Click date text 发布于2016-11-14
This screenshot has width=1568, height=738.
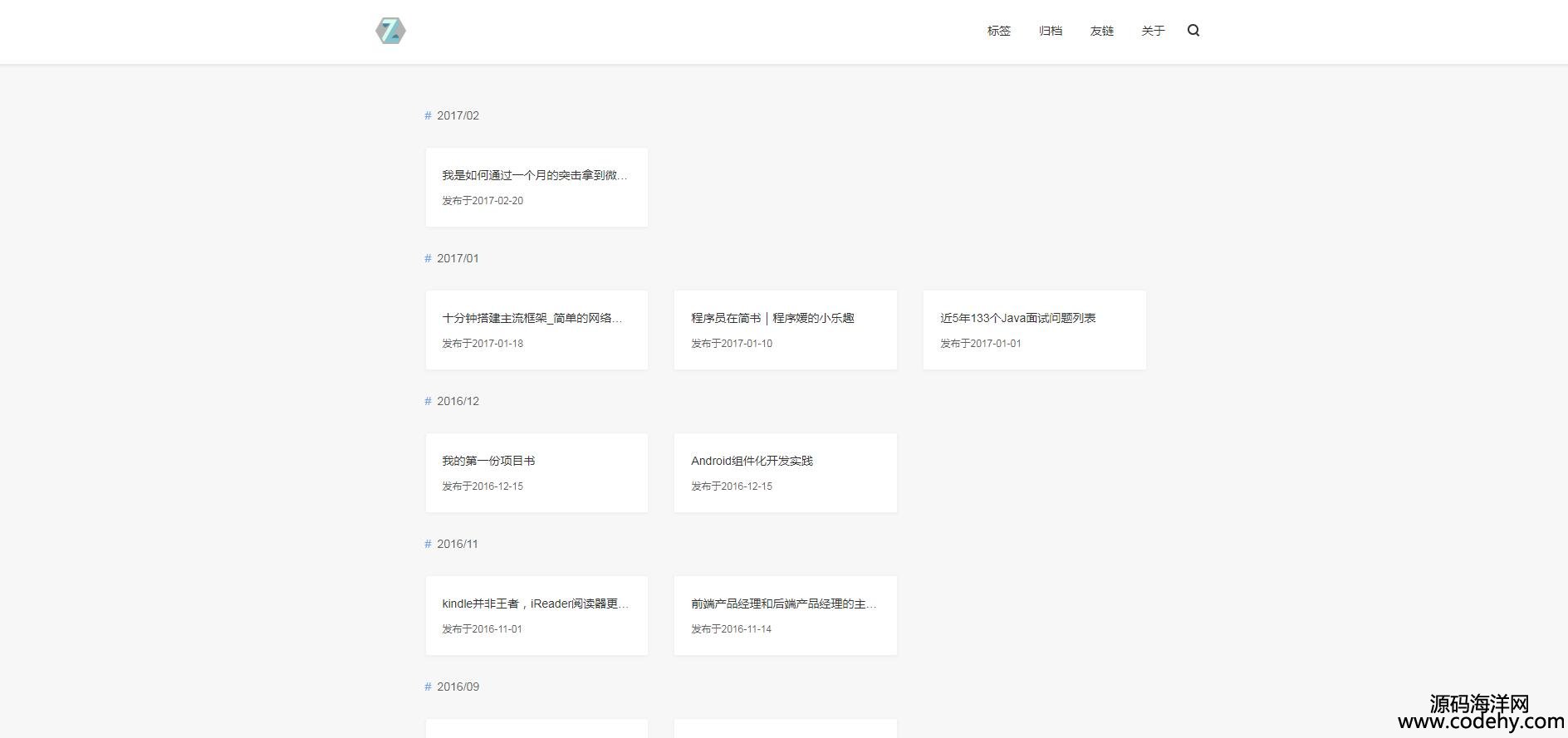tap(732, 629)
